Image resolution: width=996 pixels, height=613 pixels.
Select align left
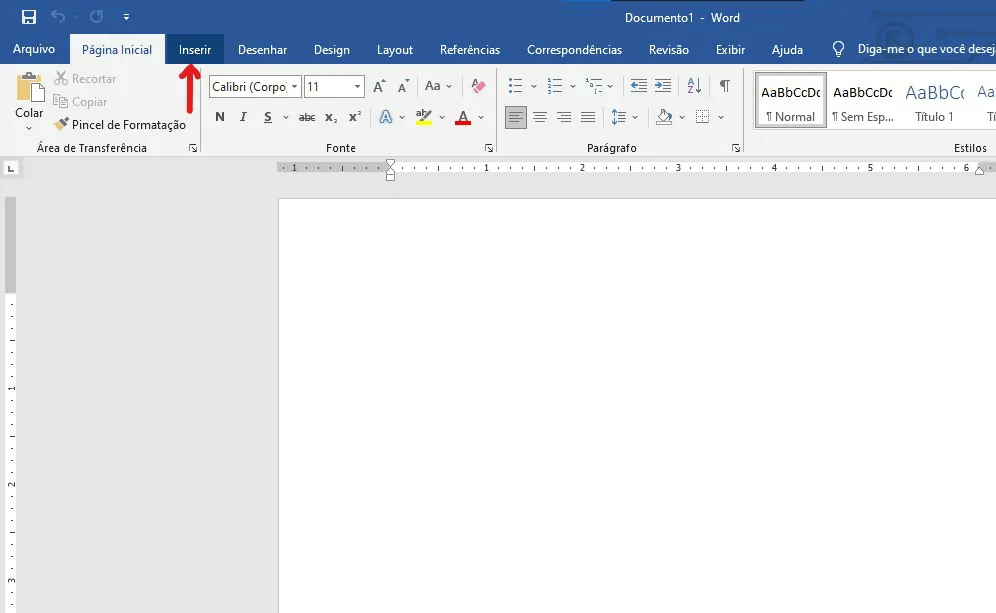(x=516, y=117)
